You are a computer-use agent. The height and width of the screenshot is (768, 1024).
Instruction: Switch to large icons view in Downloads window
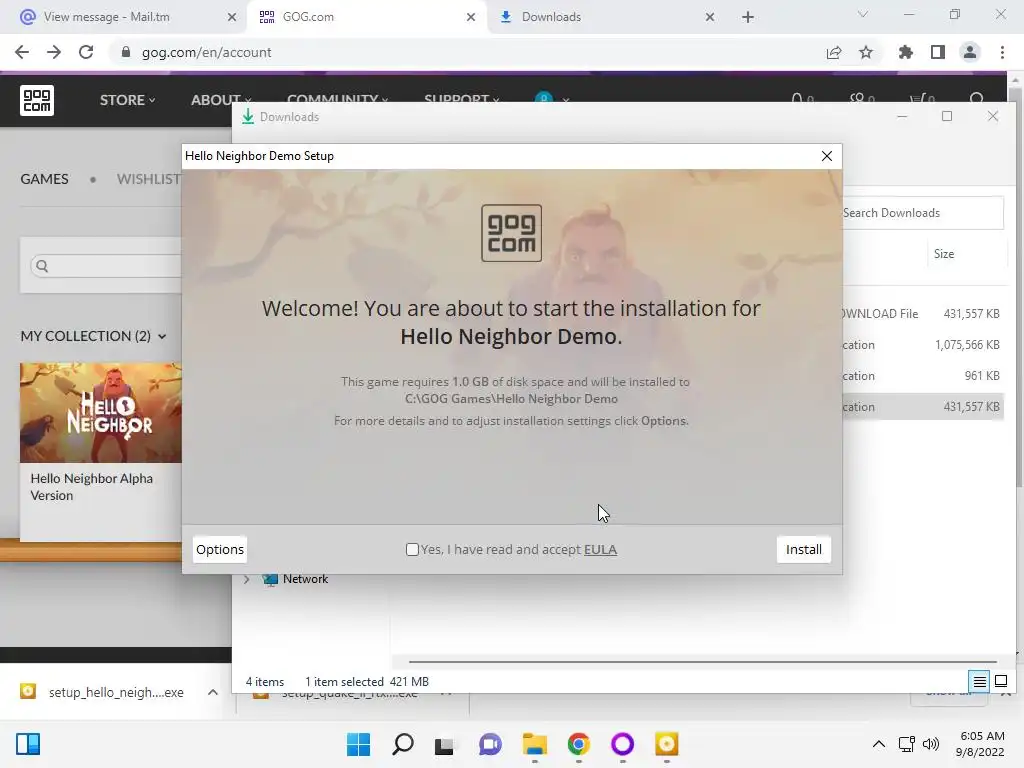coord(1001,682)
